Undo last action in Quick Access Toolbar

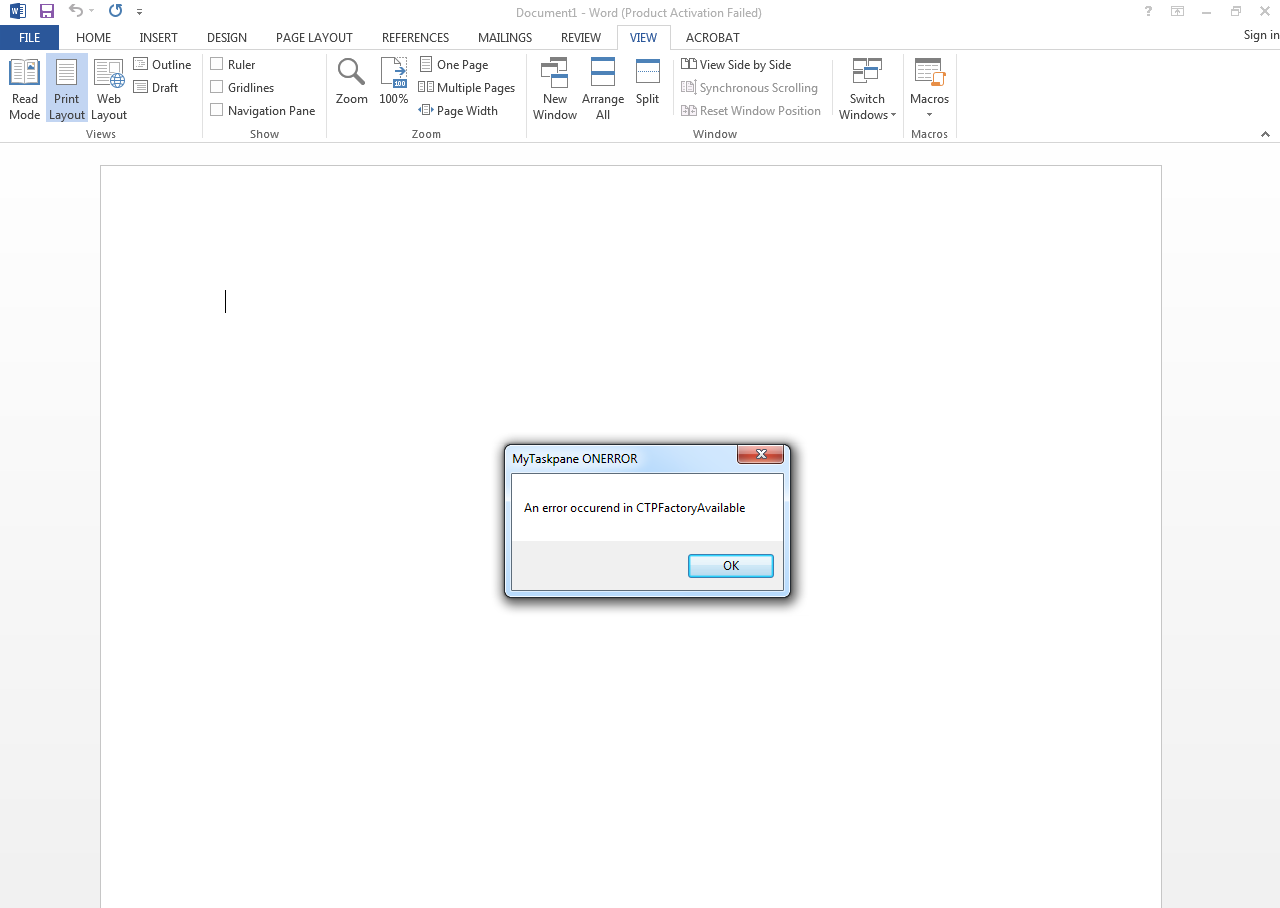pos(74,11)
